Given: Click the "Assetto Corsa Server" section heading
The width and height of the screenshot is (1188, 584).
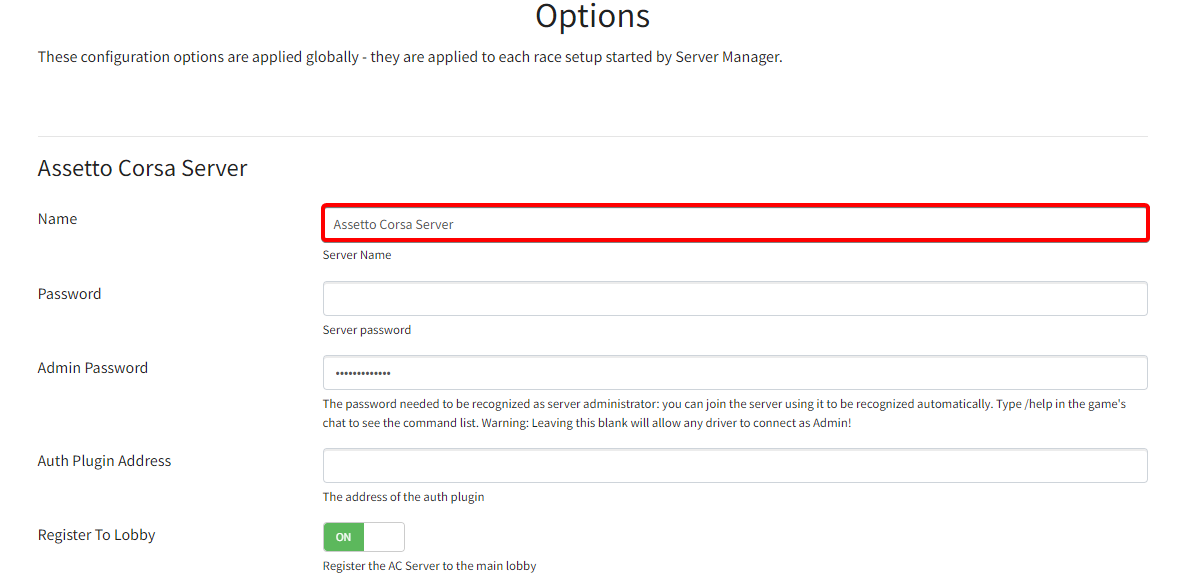Looking at the screenshot, I should [x=142, y=168].
